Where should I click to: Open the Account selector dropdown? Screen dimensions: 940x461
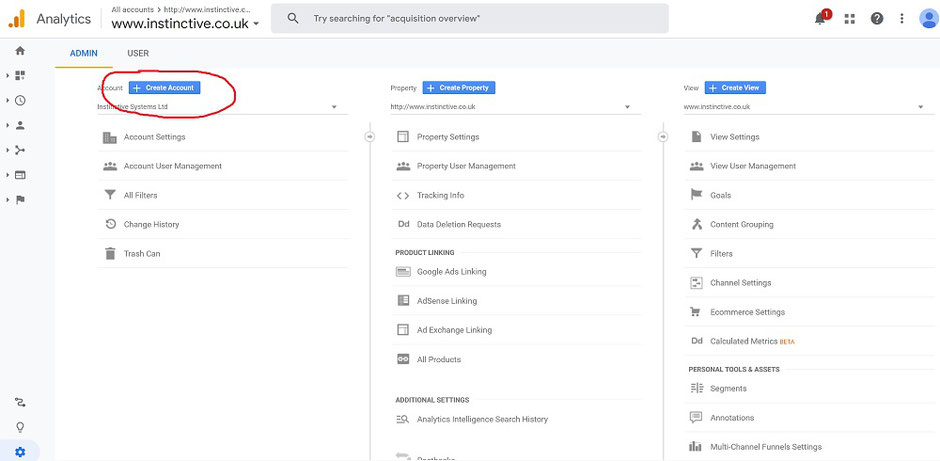pos(222,107)
